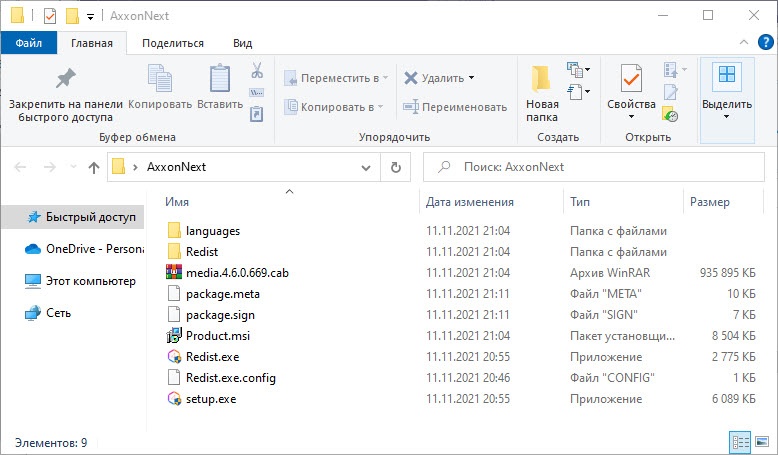Open the address bar history dropdown
The width and height of the screenshot is (778, 455).
click(x=366, y=168)
